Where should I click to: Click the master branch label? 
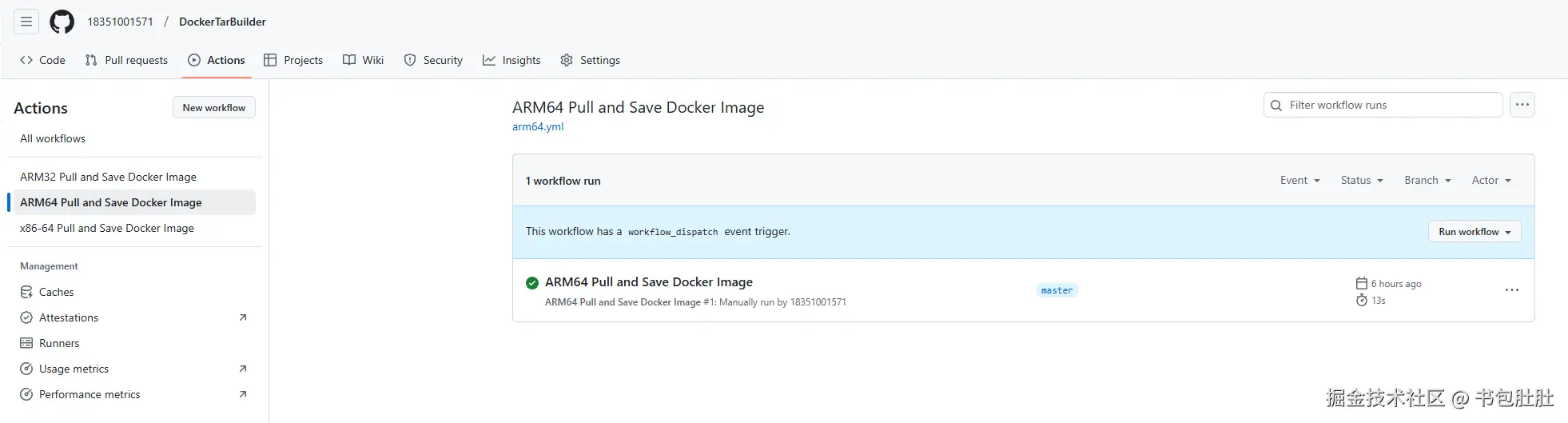pyautogui.click(x=1057, y=290)
